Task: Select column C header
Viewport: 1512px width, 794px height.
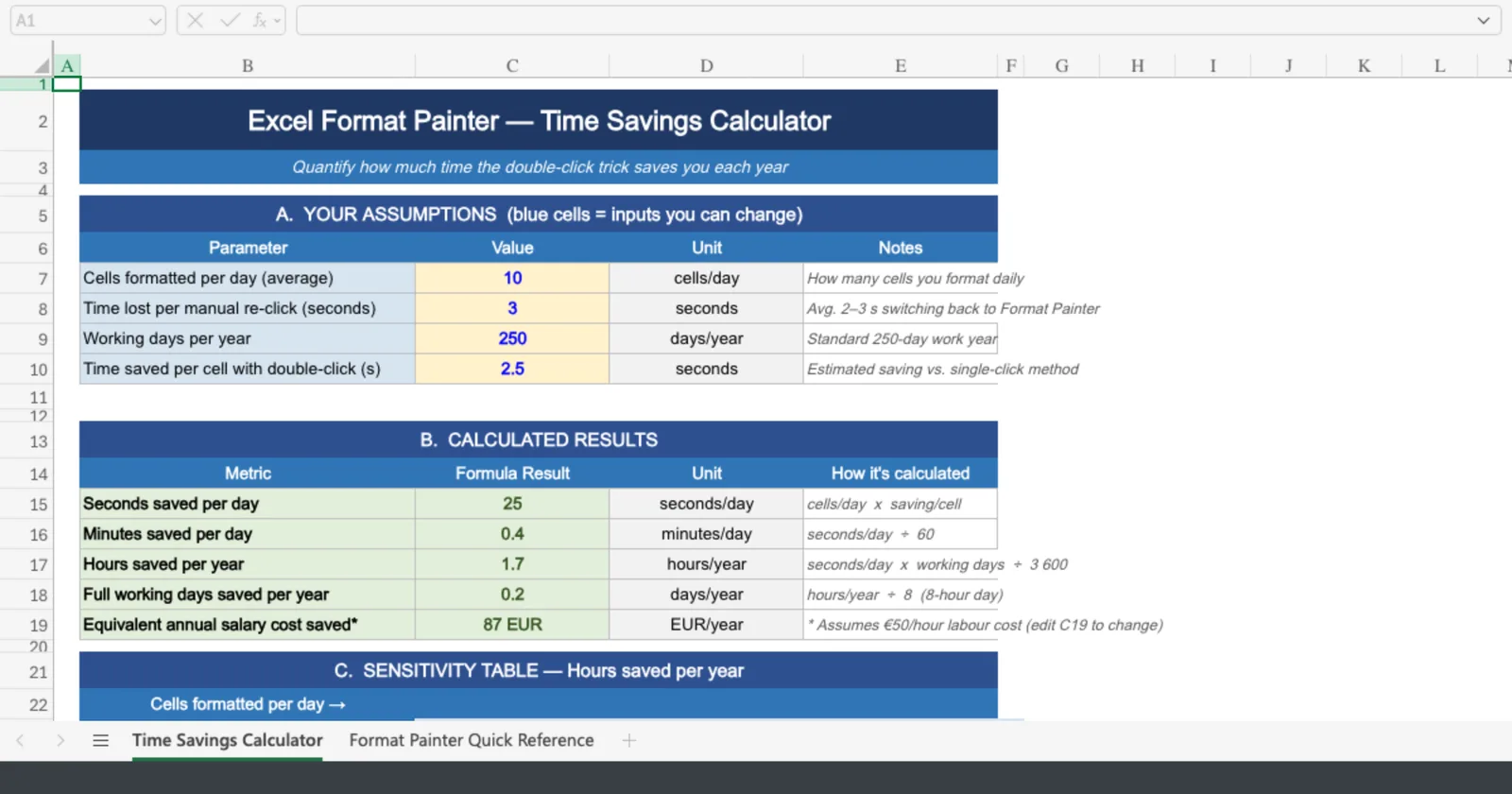Action: pos(512,66)
